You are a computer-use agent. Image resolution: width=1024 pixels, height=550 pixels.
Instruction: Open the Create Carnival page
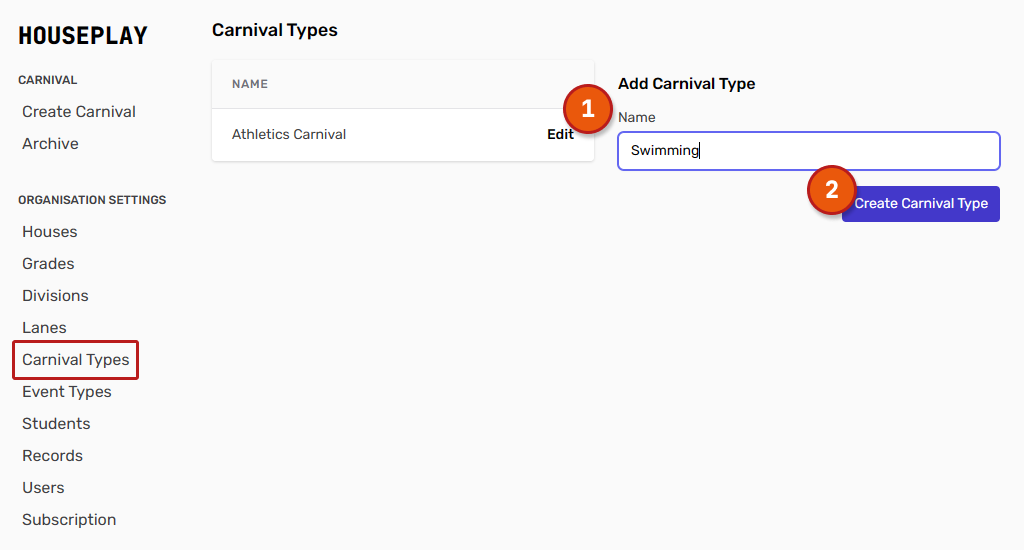[x=79, y=112]
